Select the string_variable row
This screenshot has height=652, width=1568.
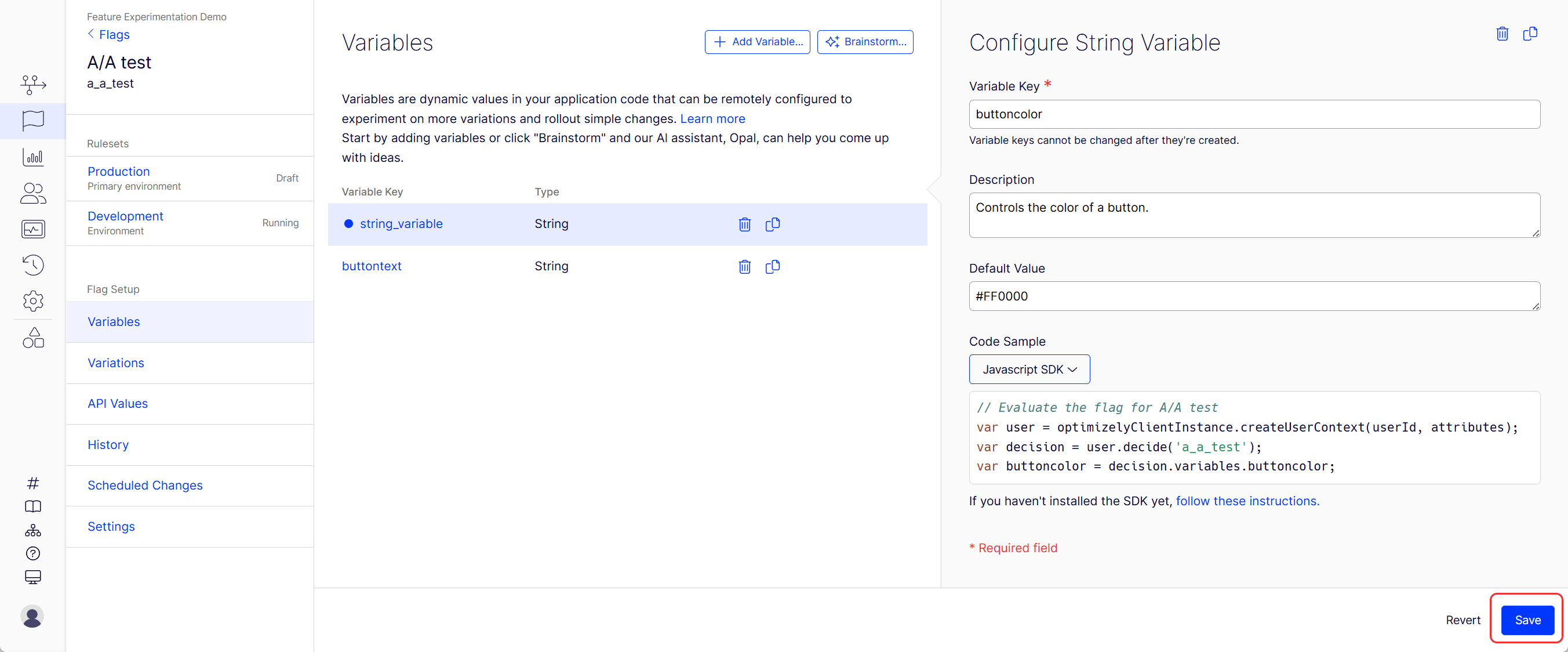pyautogui.click(x=628, y=224)
